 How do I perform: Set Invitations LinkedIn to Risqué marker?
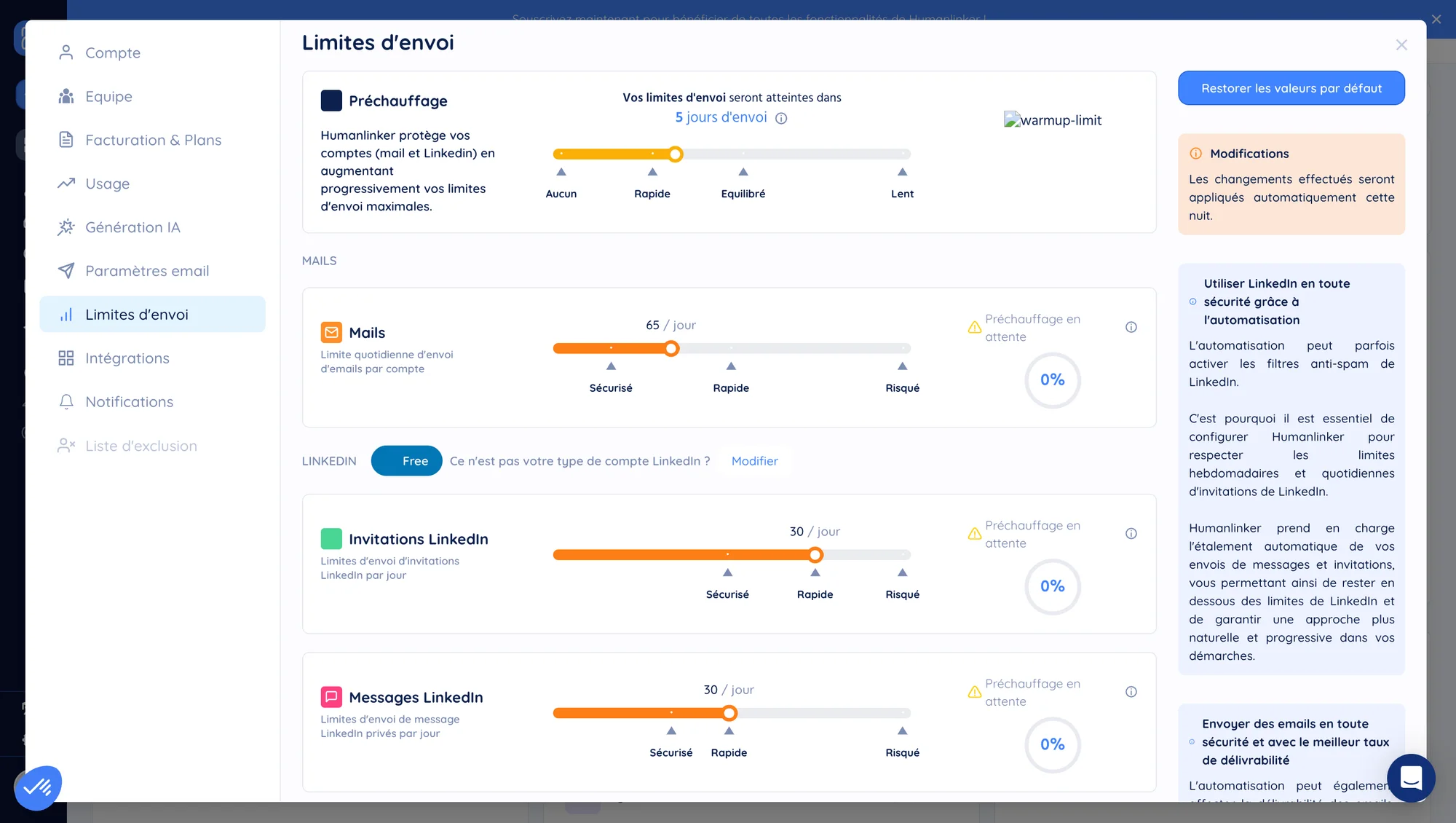(x=903, y=573)
